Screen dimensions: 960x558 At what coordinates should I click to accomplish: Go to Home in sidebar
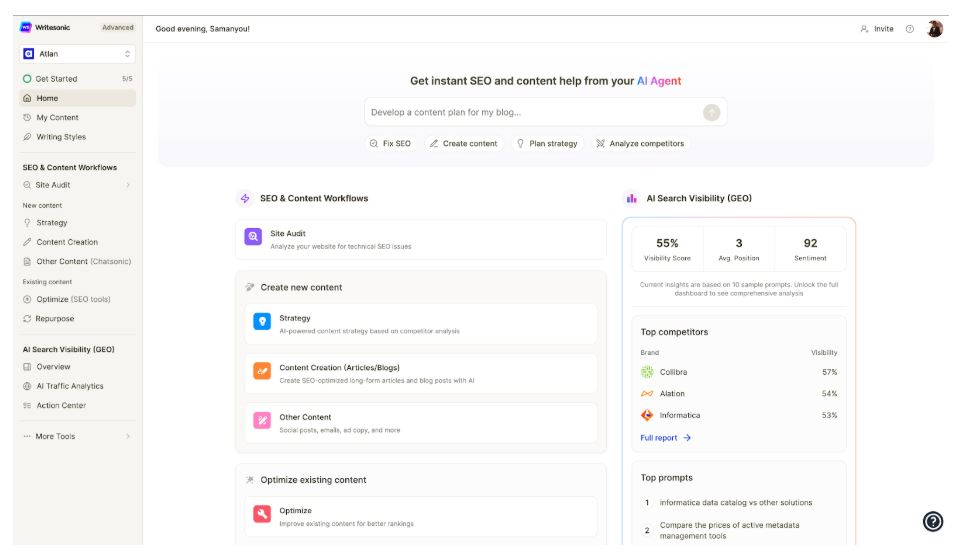(x=77, y=98)
